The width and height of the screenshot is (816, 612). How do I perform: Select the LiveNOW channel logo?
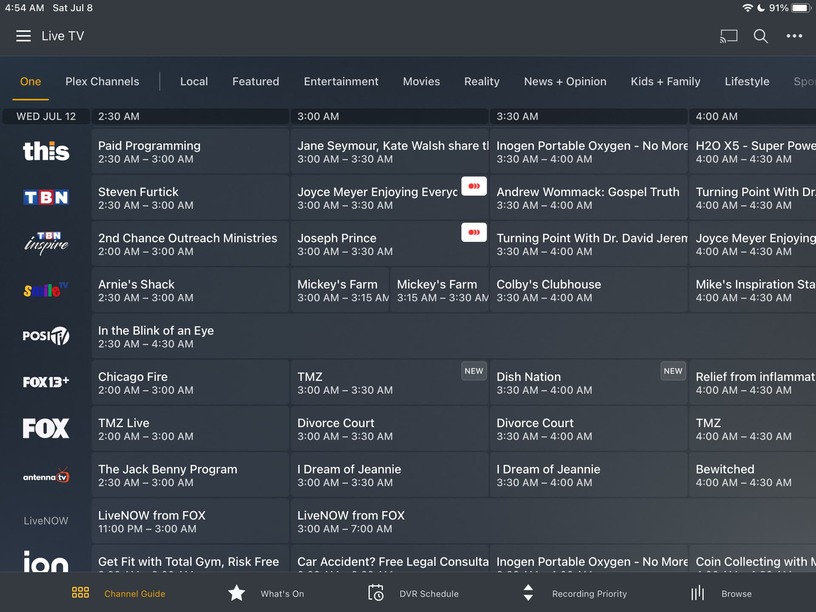pos(46,521)
